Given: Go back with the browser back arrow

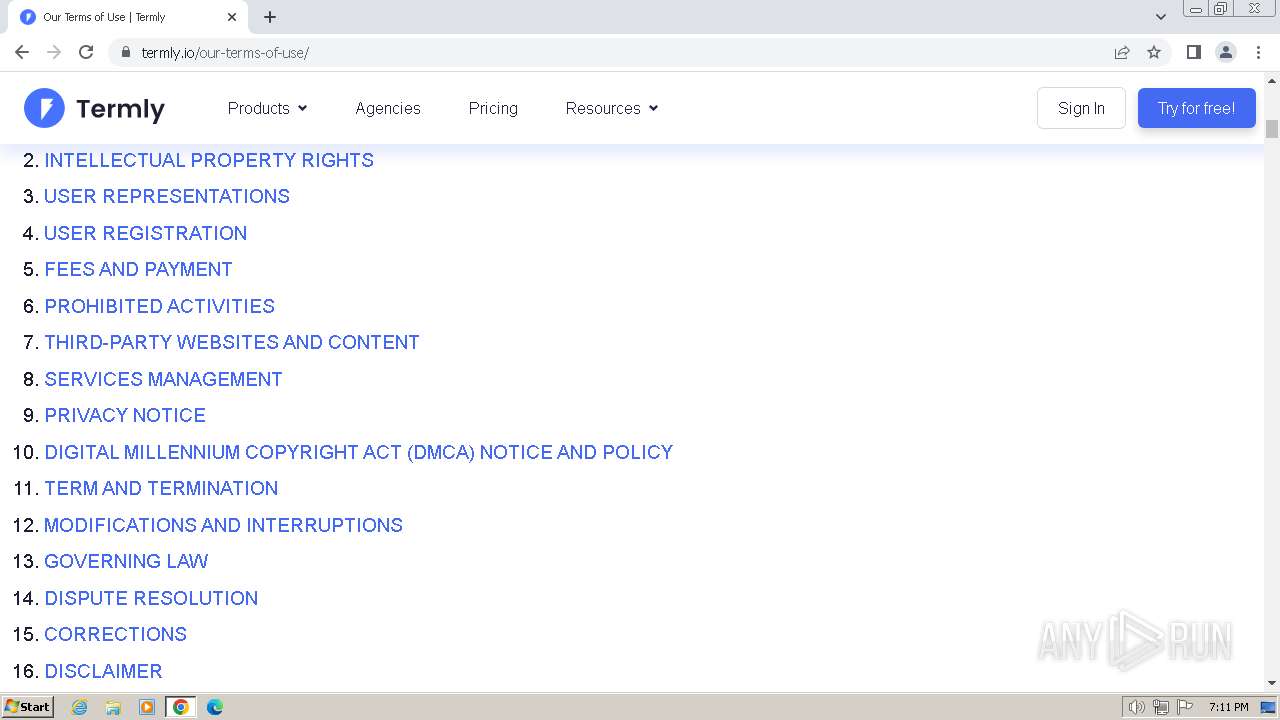Looking at the screenshot, I should [x=22, y=52].
